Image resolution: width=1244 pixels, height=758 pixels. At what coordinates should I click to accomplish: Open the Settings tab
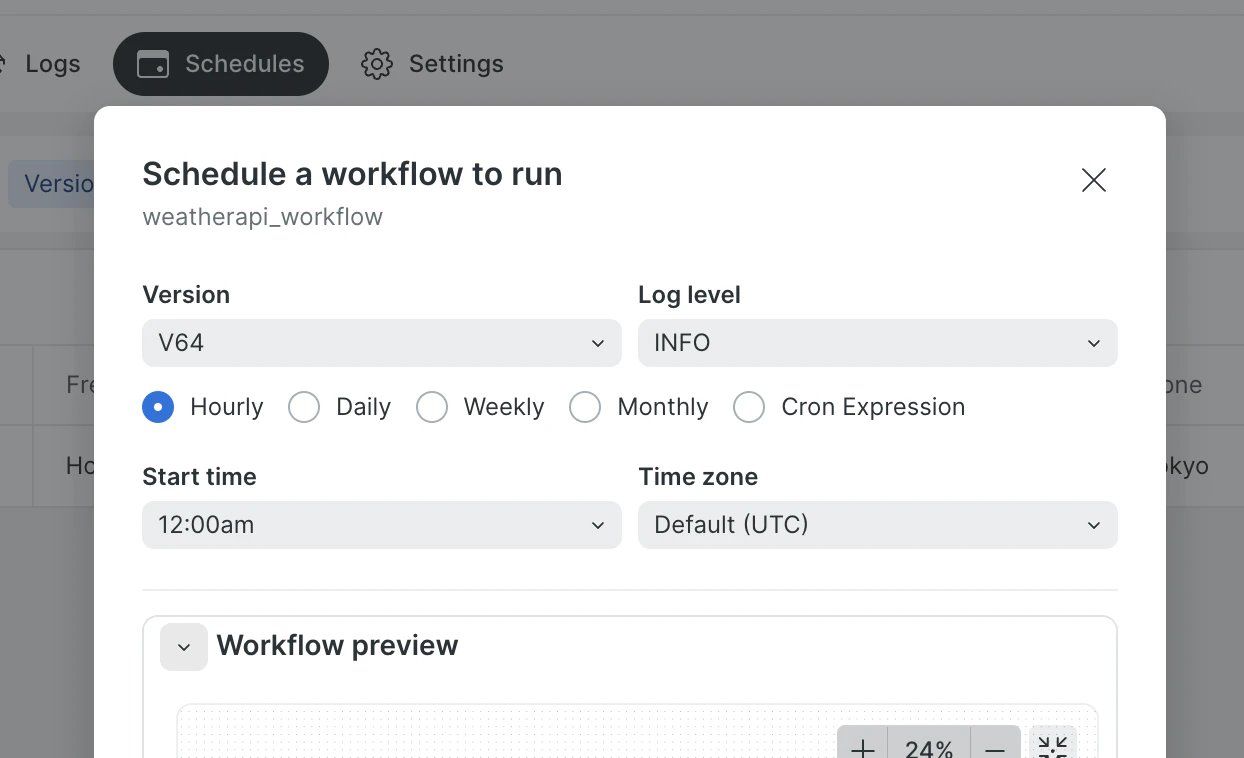point(432,64)
